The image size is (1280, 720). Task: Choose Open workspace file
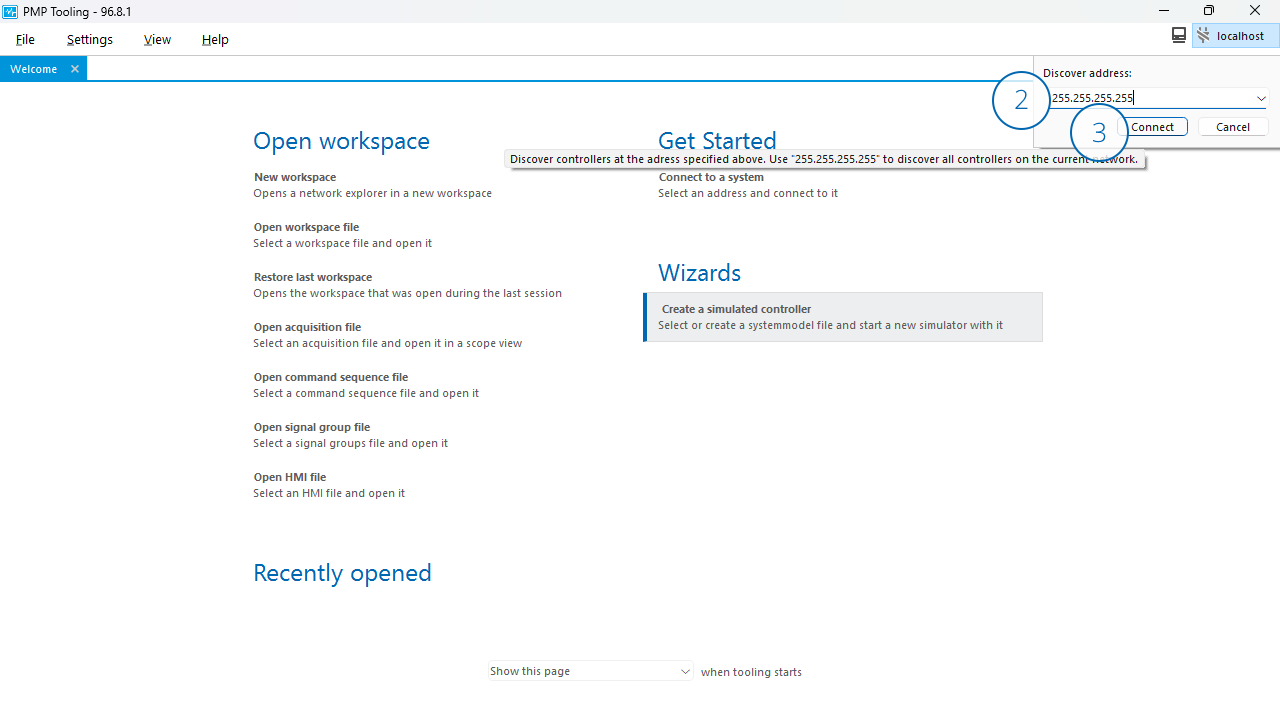(x=306, y=227)
